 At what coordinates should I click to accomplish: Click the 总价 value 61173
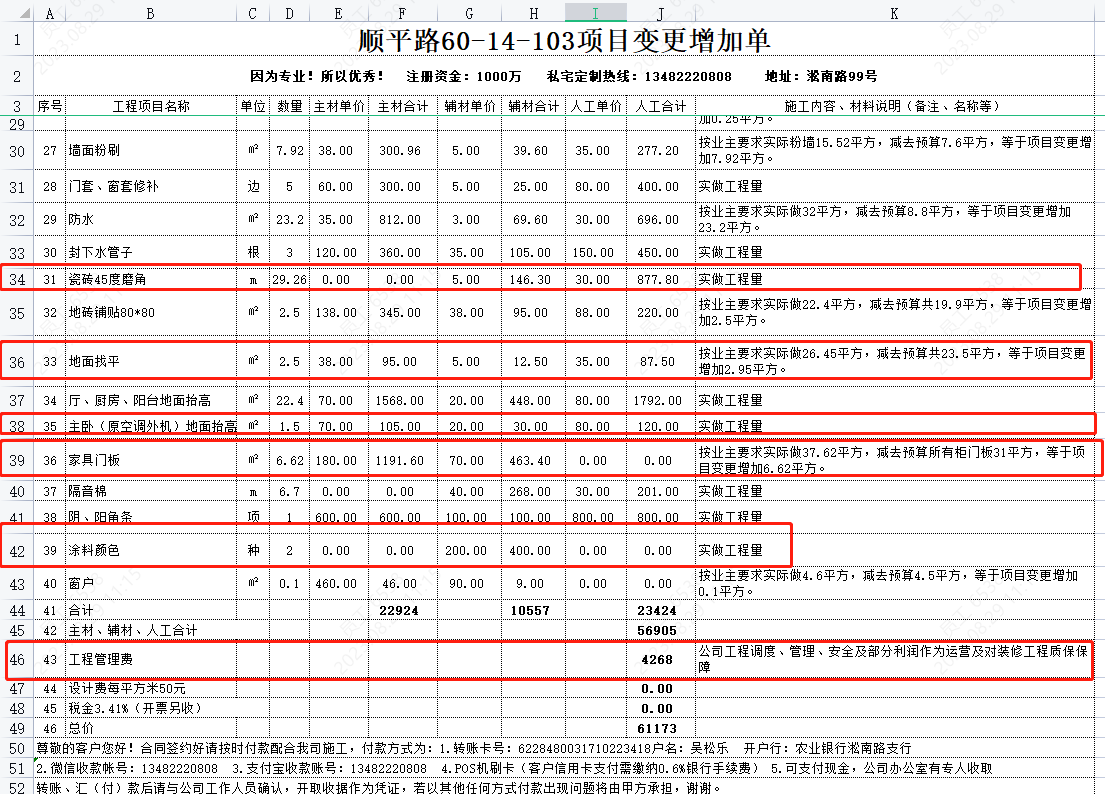[658, 729]
